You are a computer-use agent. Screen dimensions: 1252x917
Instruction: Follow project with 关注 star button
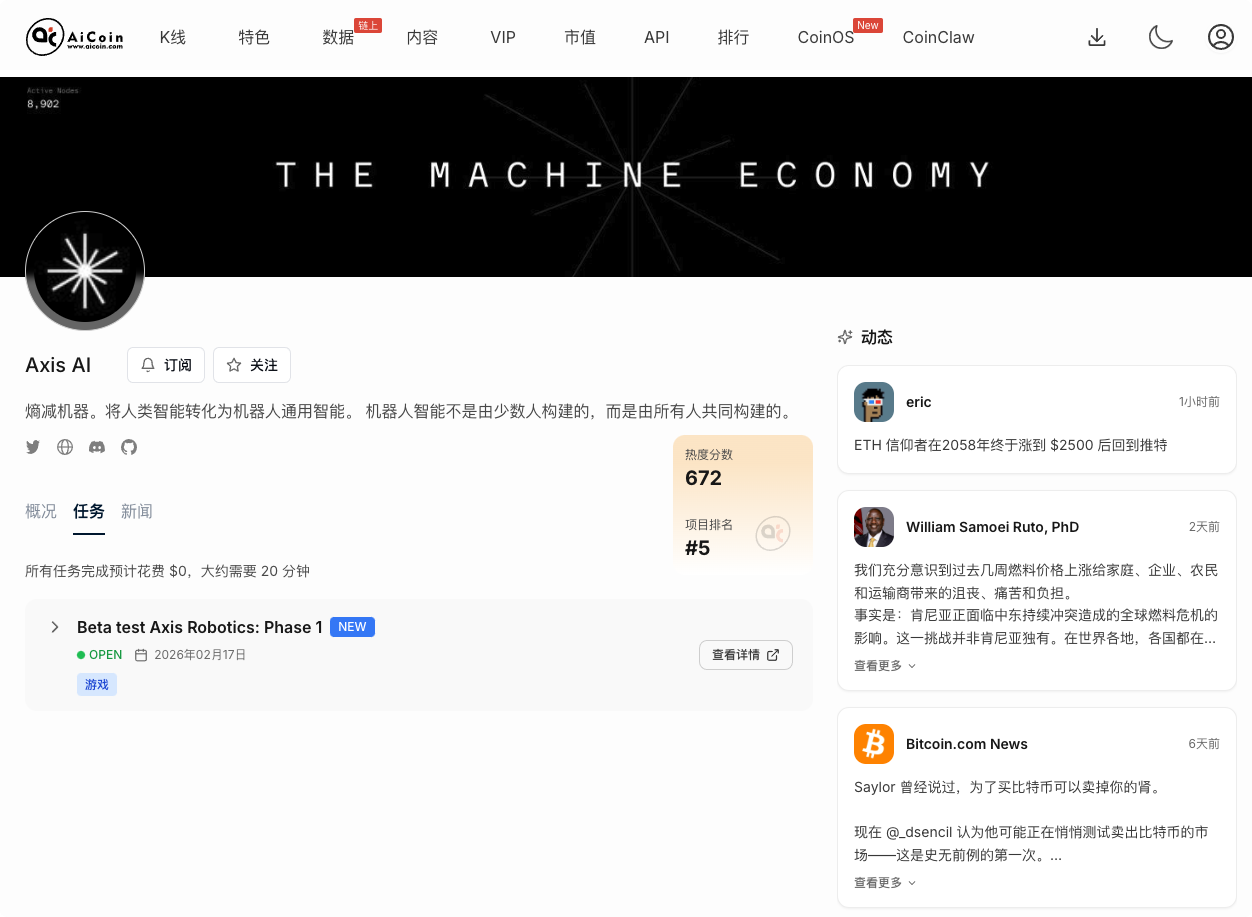click(x=252, y=365)
